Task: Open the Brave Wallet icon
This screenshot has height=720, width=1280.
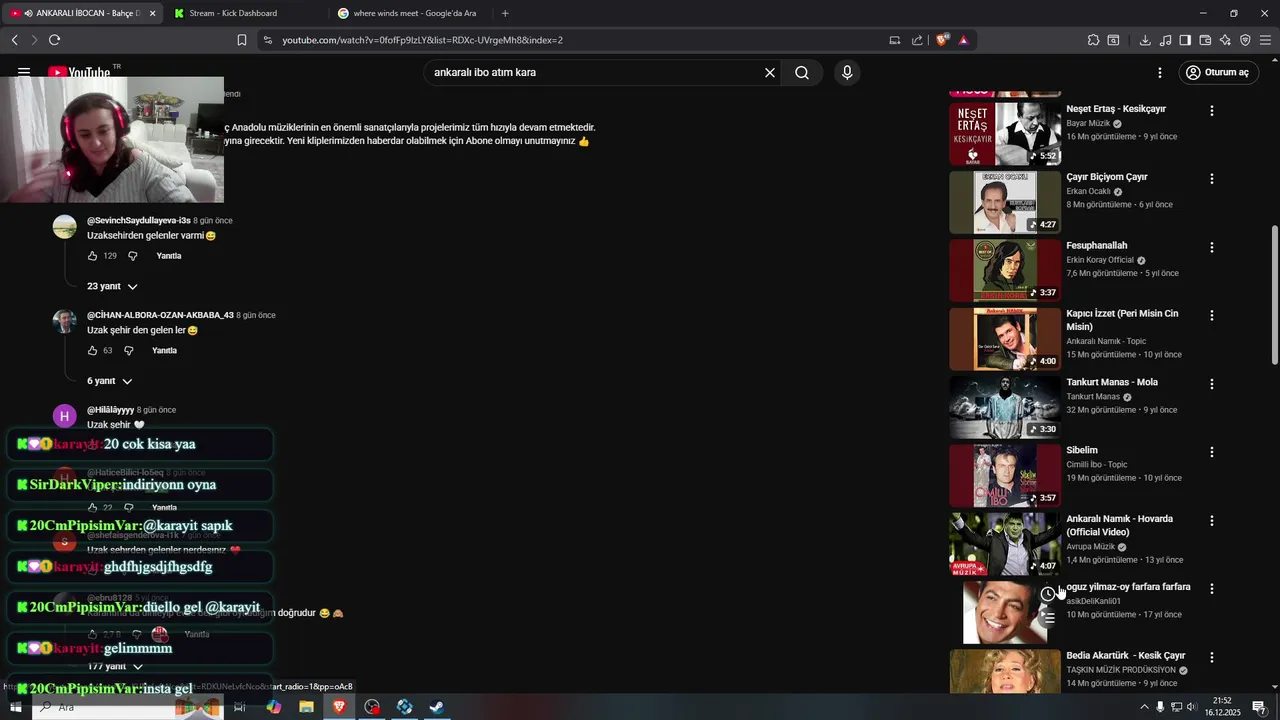Action: [x=1205, y=40]
